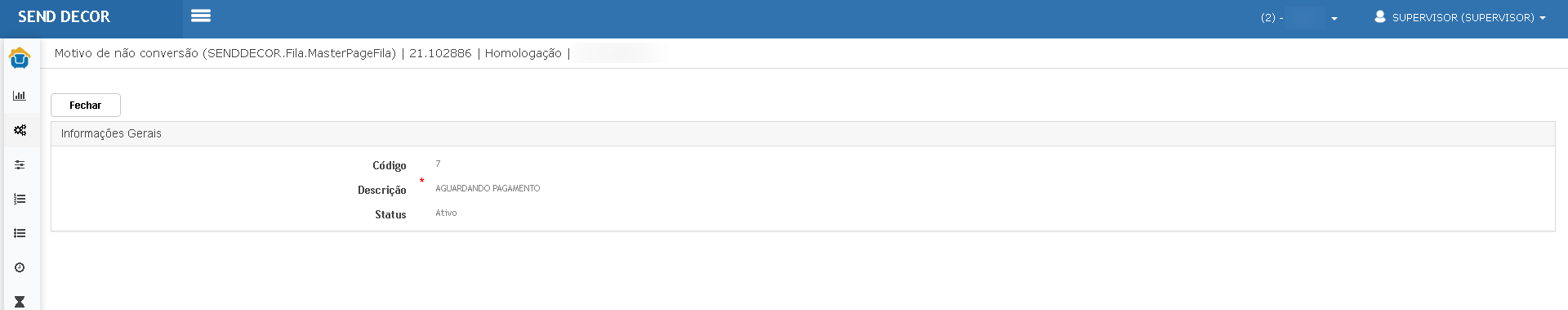The height and width of the screenshot is (310, 1568).
Task: Open the clock sidebar icon
Action: click(x=20, y=267)
